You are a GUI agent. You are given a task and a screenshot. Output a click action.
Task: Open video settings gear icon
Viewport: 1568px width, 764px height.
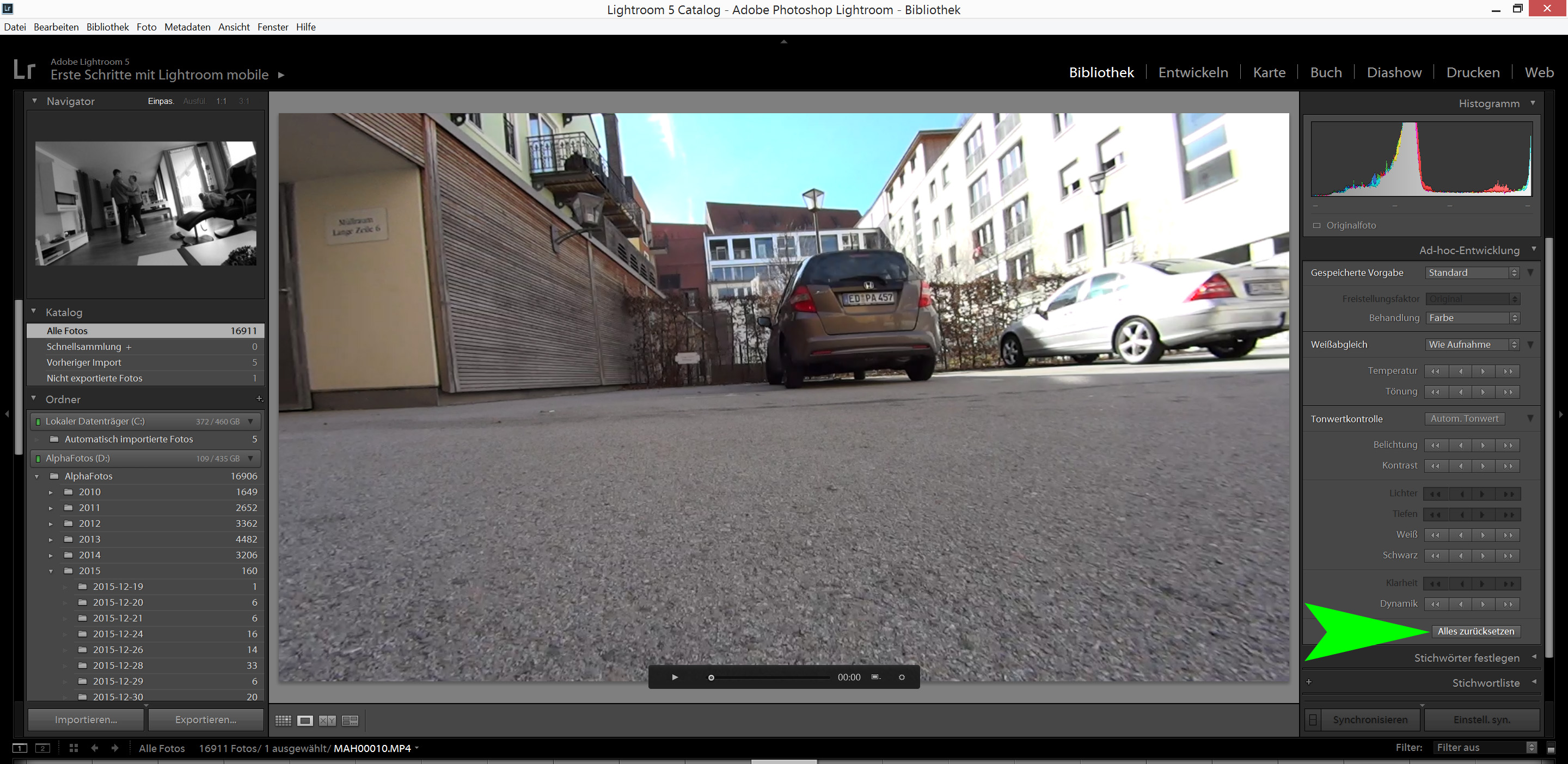(902, 677)
